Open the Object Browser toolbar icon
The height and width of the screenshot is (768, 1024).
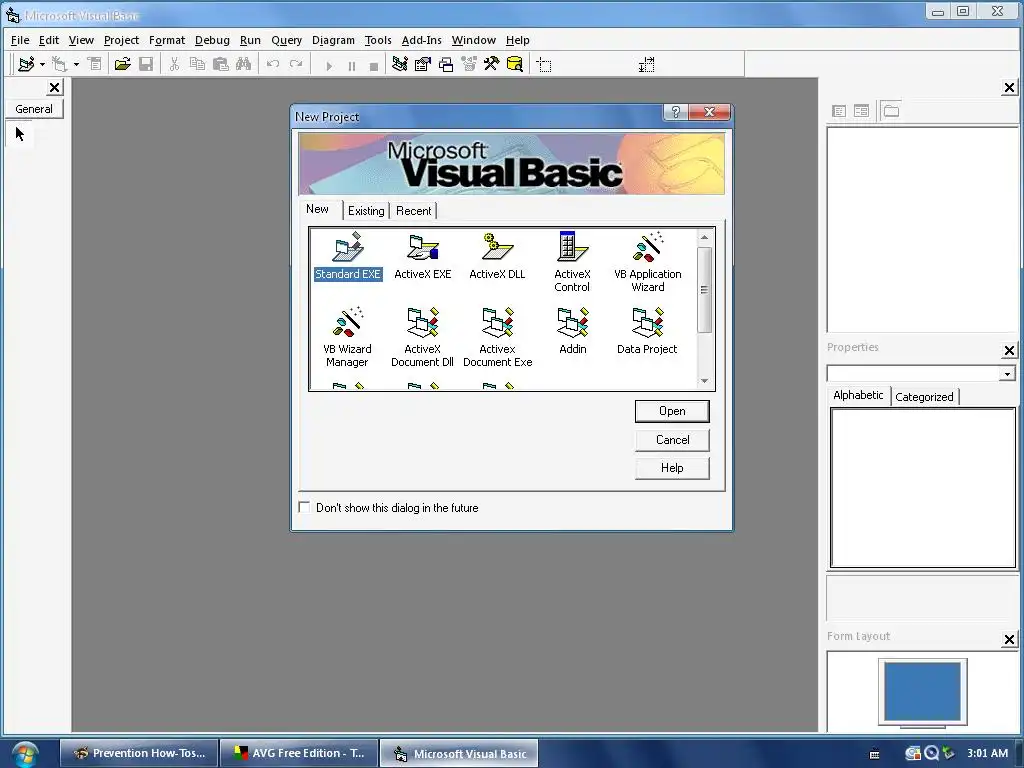469,64
